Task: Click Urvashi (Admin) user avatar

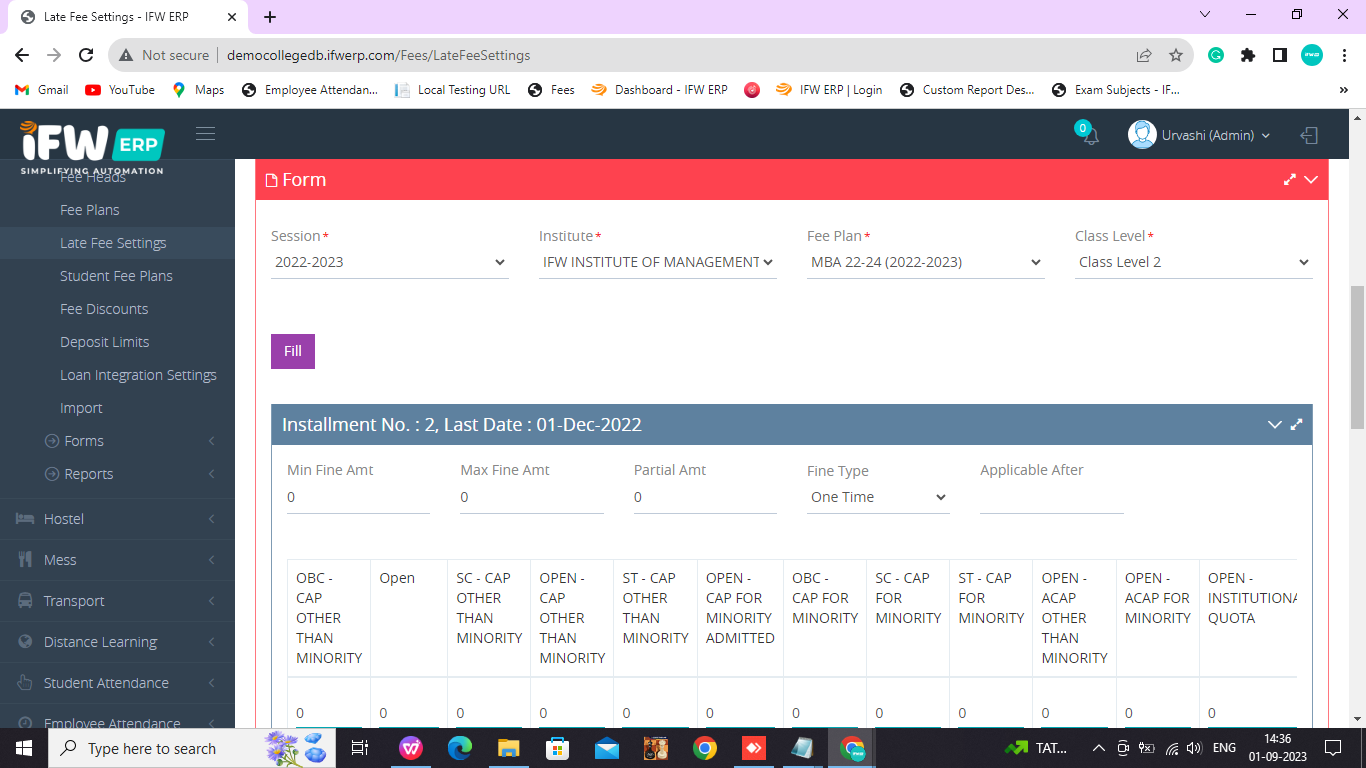Action: (1142, 135)
